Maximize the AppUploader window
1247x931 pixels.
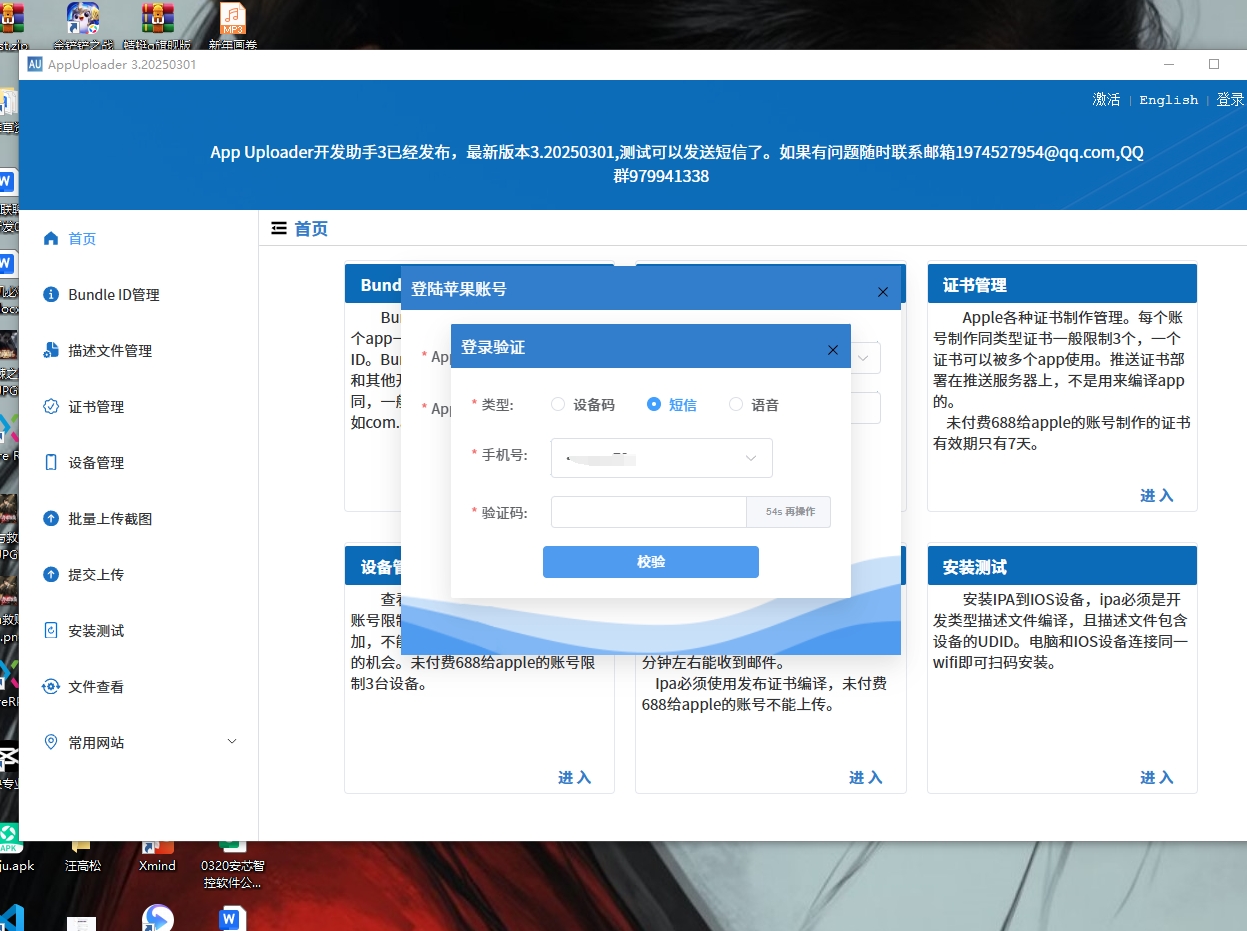point(1214,64)
